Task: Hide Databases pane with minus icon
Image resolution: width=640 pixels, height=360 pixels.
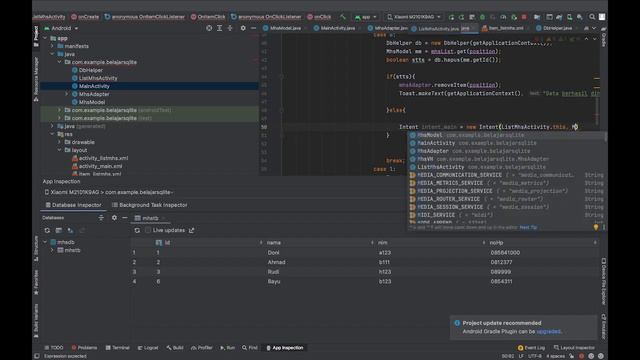Action: coord(125,218)
